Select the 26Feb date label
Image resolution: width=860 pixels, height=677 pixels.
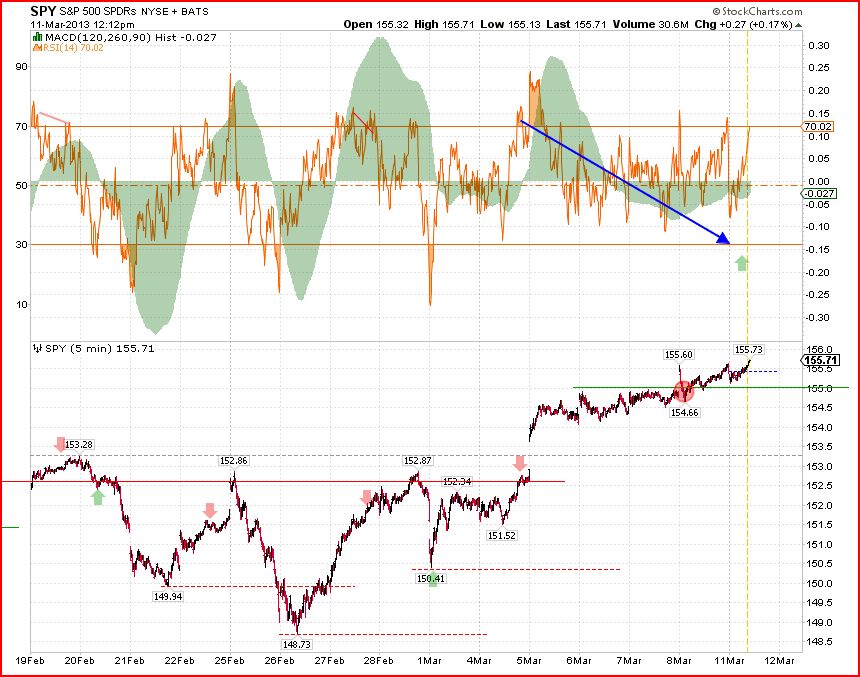(x=279, y=660)
